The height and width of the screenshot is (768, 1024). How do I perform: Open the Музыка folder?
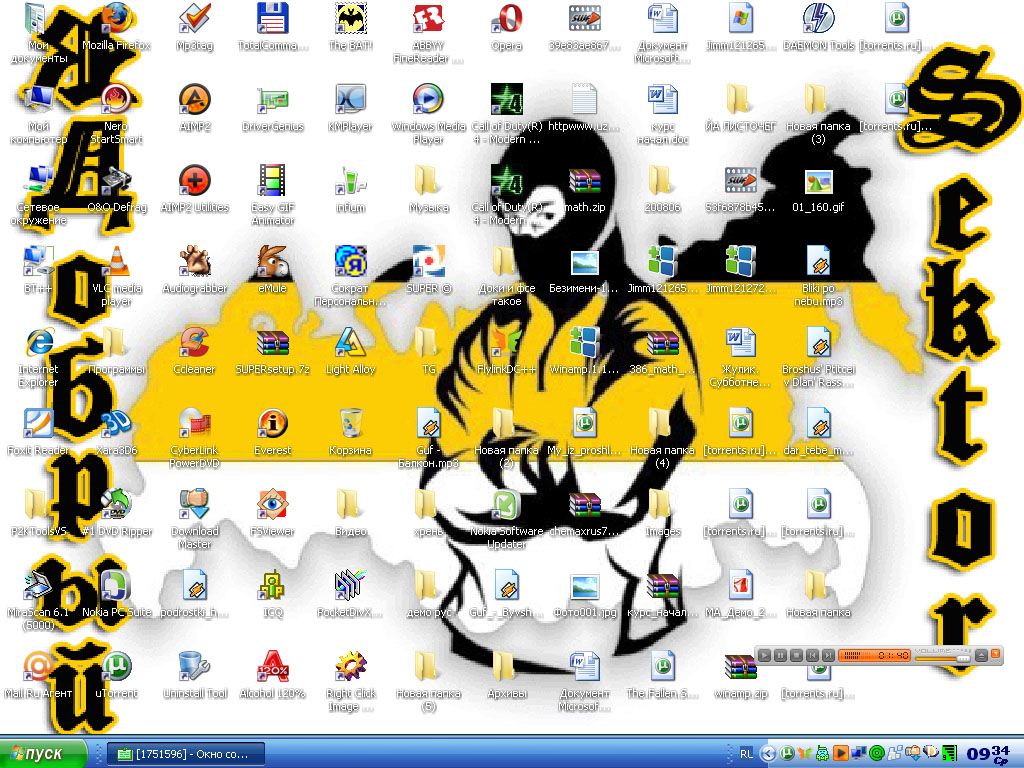click(428, 189)
